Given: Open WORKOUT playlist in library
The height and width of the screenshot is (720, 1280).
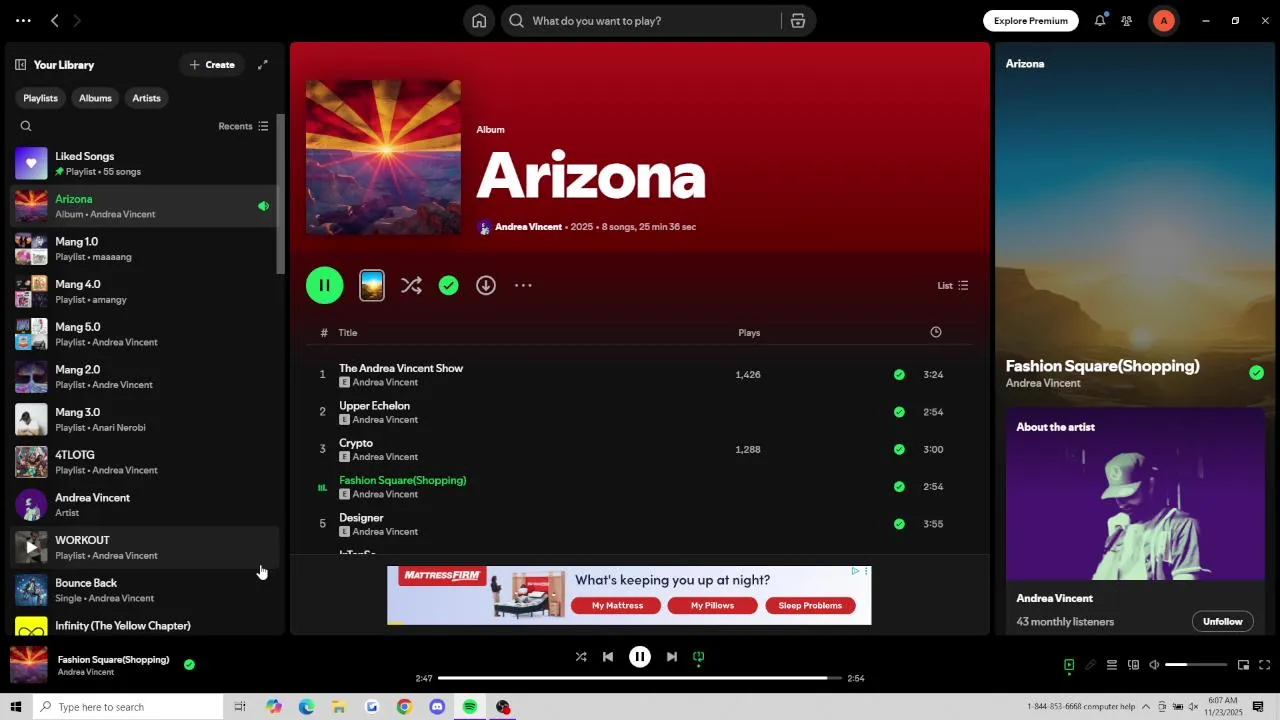Looking at the screenshot, I should point(143,547).
